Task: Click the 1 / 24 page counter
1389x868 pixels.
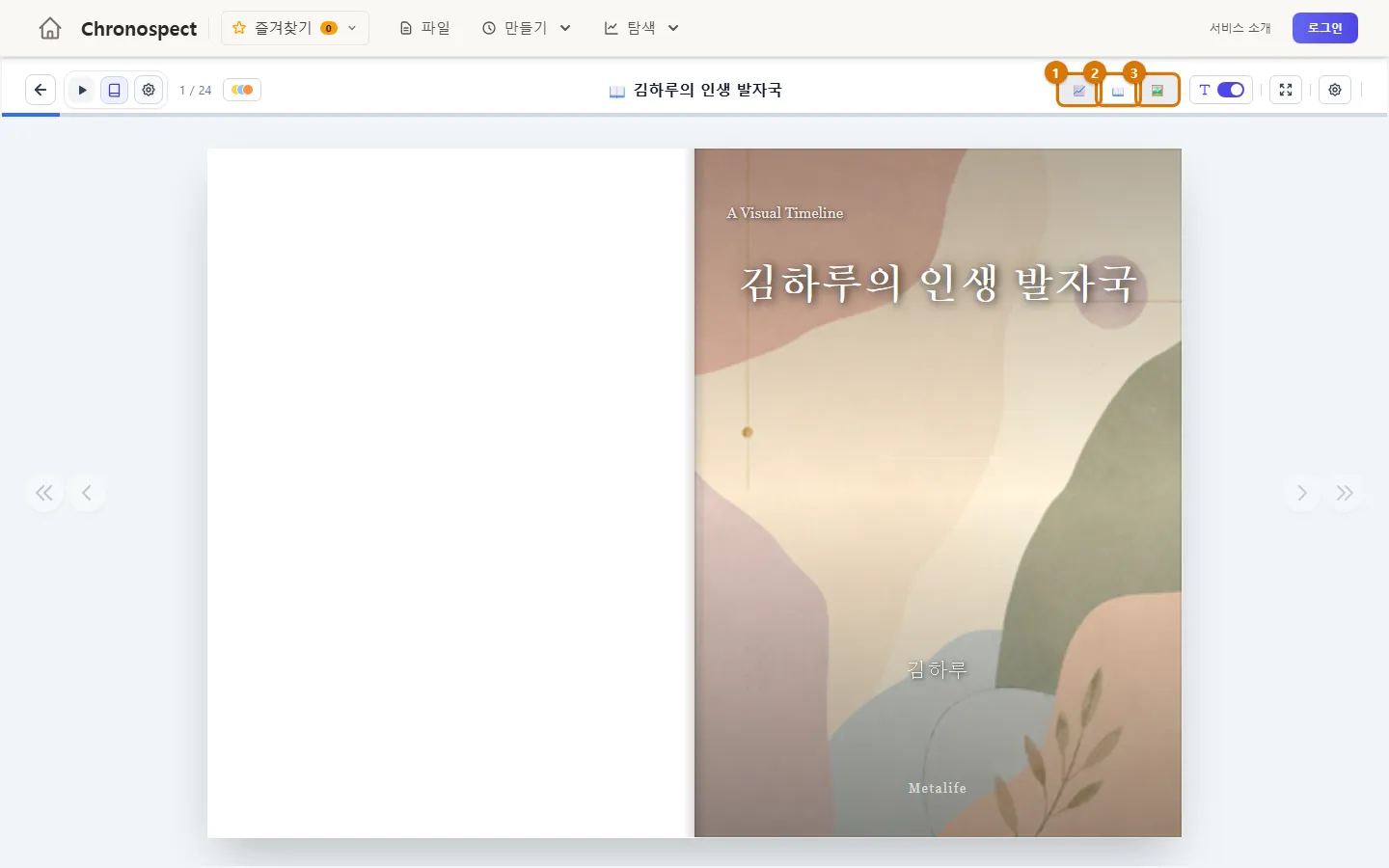Action: pos(195,90)
